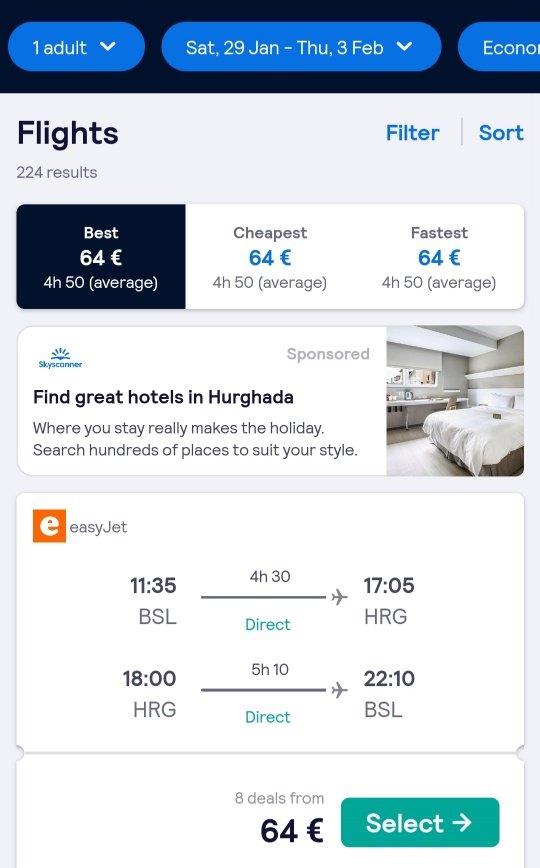Open the Sat 29 Jan – Thu 3 Feb date dropdown
This screenshot has width=540, height=868.
pos(301,47)
